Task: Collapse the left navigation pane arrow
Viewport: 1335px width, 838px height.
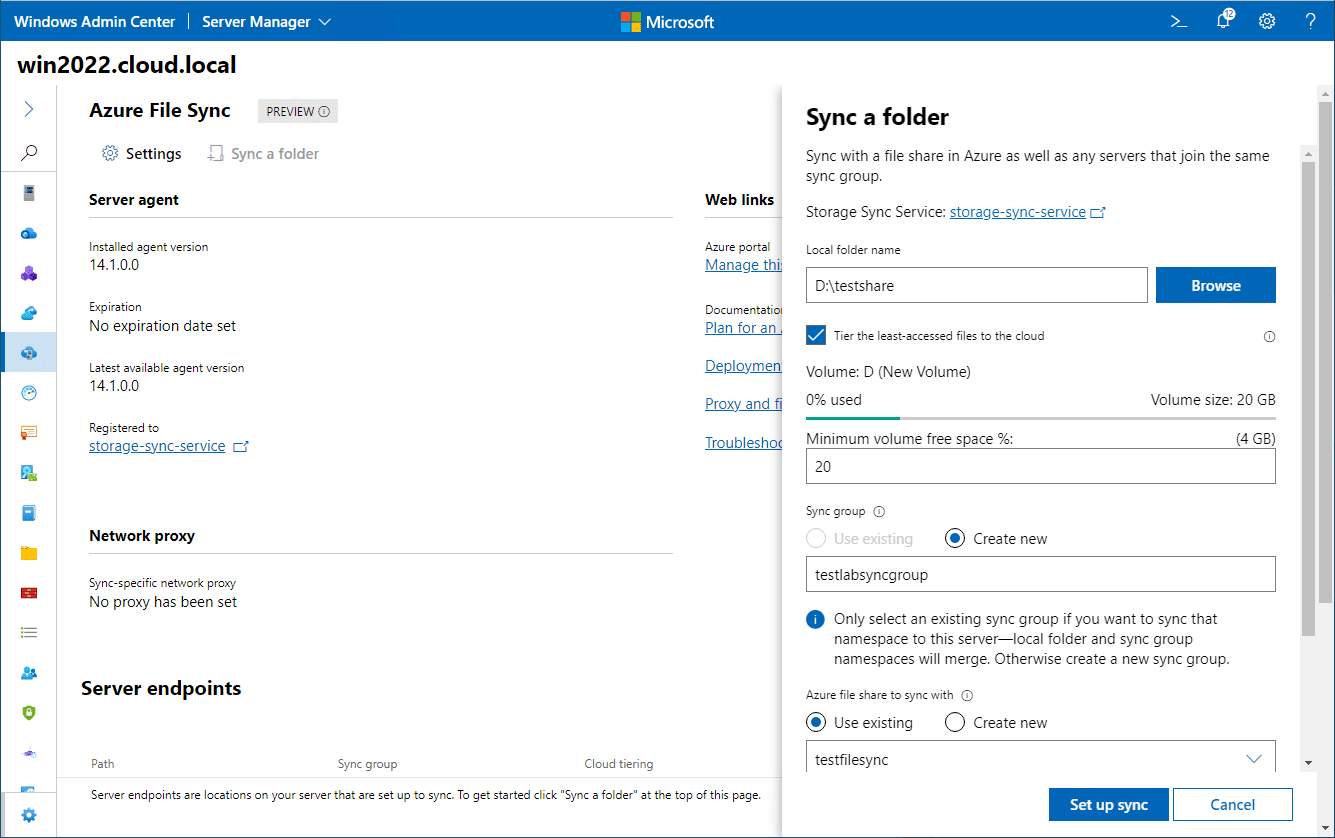Action: click(28, 108)
